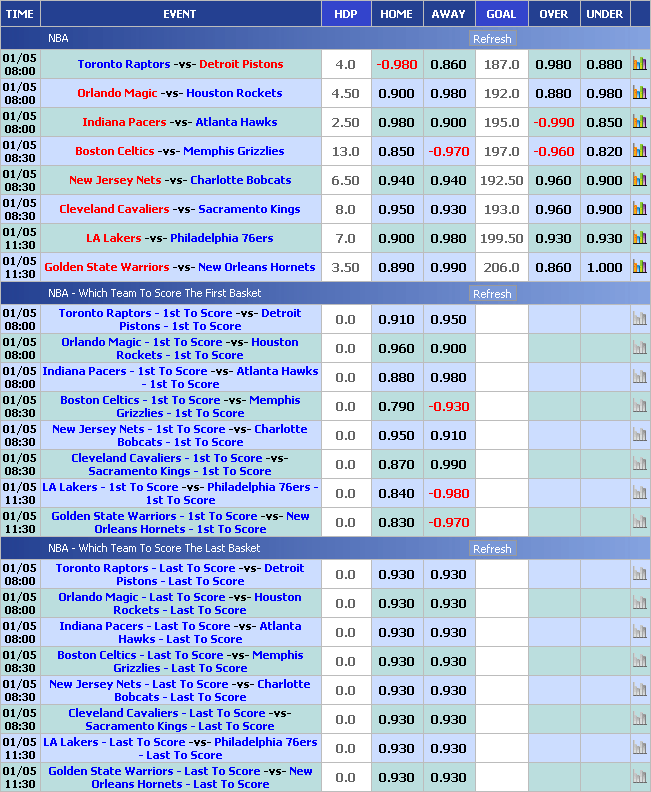
Task: Open stats chart for Toronto Raptors vs Detroit Pistons
Action: pos(639,64)
